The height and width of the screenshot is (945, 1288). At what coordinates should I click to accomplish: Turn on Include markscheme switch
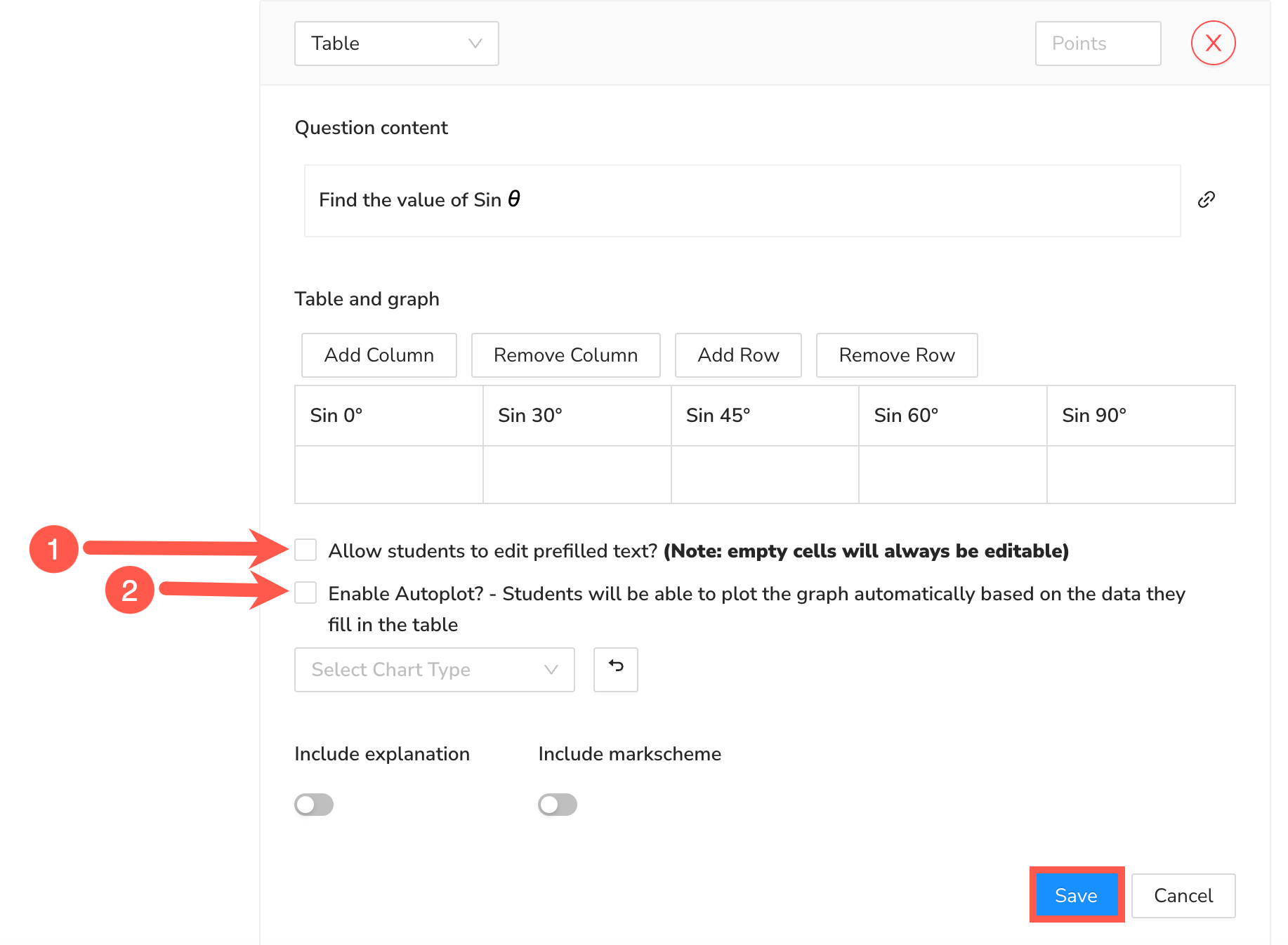(x=558, y=805)
